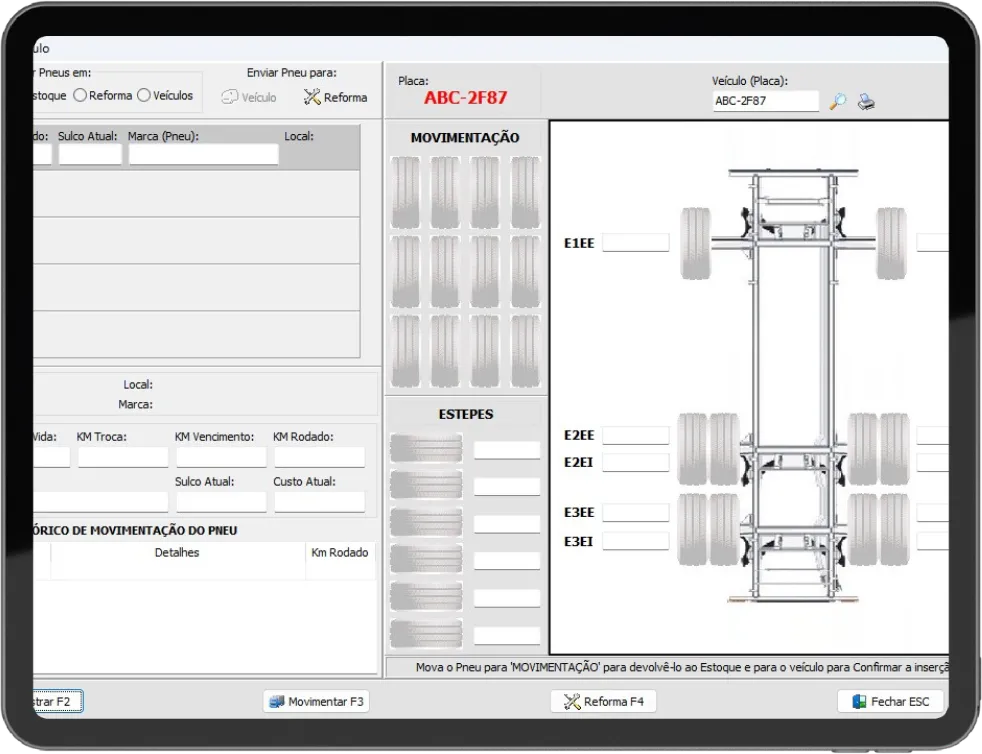Click the E3EE tire position field
The height and width of the screenshot is (754, 982).
(x=636, y=512)
